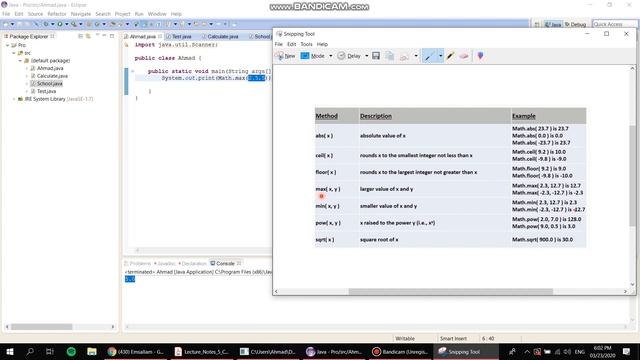Click the Debug bug icon in Eclipse toolbar
The height and width of the screenshot is (360, 640).
[x=46, y=24]
